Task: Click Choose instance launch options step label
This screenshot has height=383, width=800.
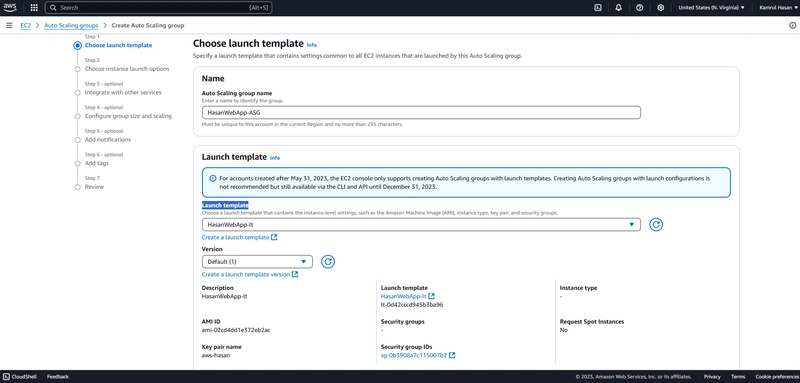Action: pos(127,69)
